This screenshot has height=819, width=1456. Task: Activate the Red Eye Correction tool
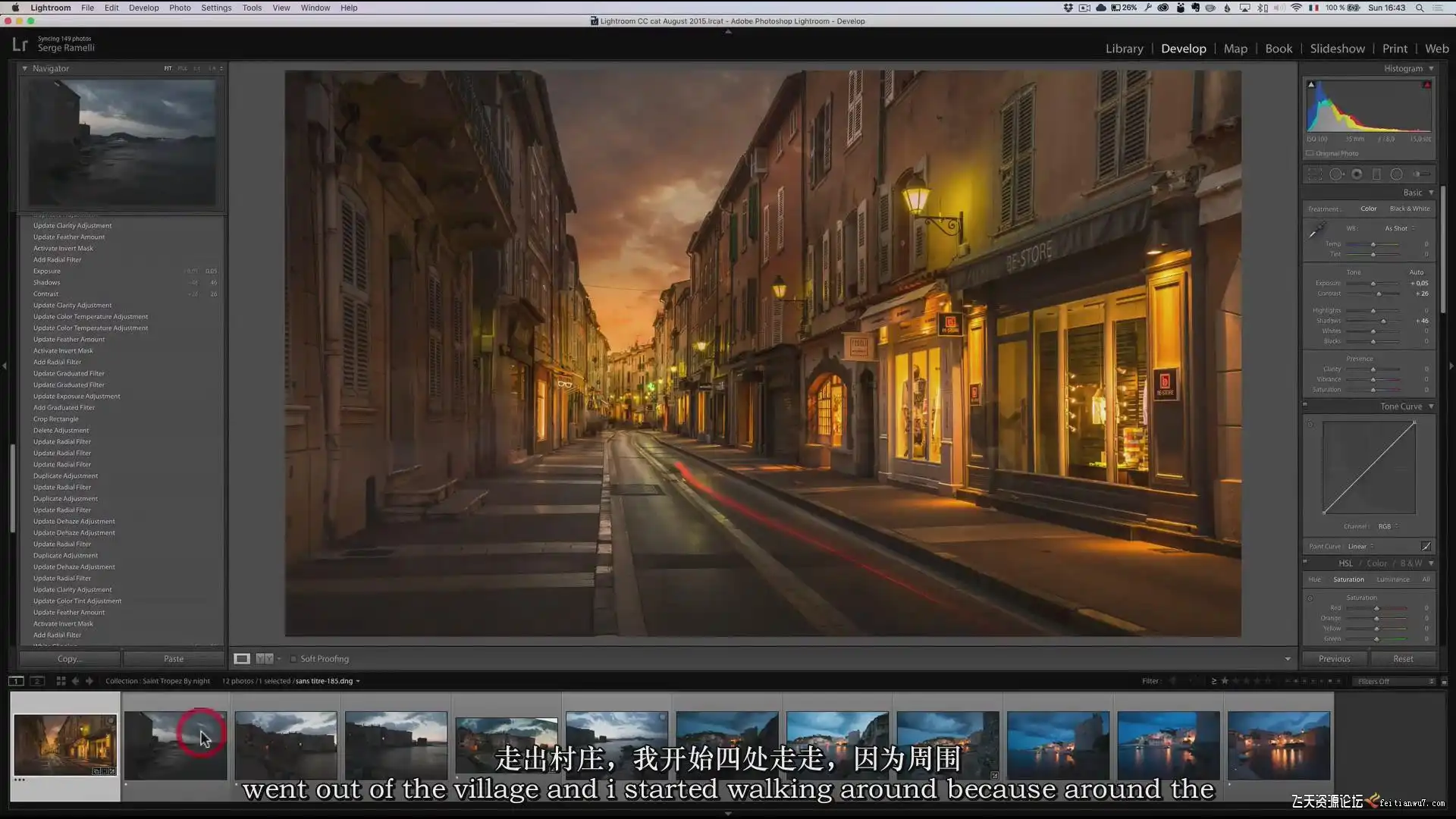1357,174
